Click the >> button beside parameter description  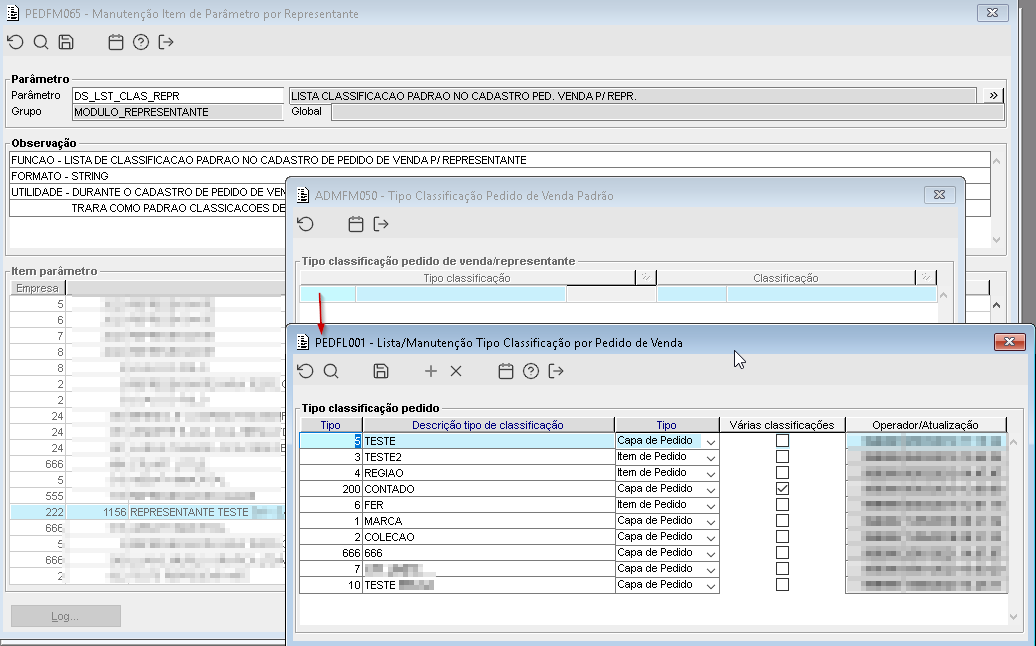point(993,96)
